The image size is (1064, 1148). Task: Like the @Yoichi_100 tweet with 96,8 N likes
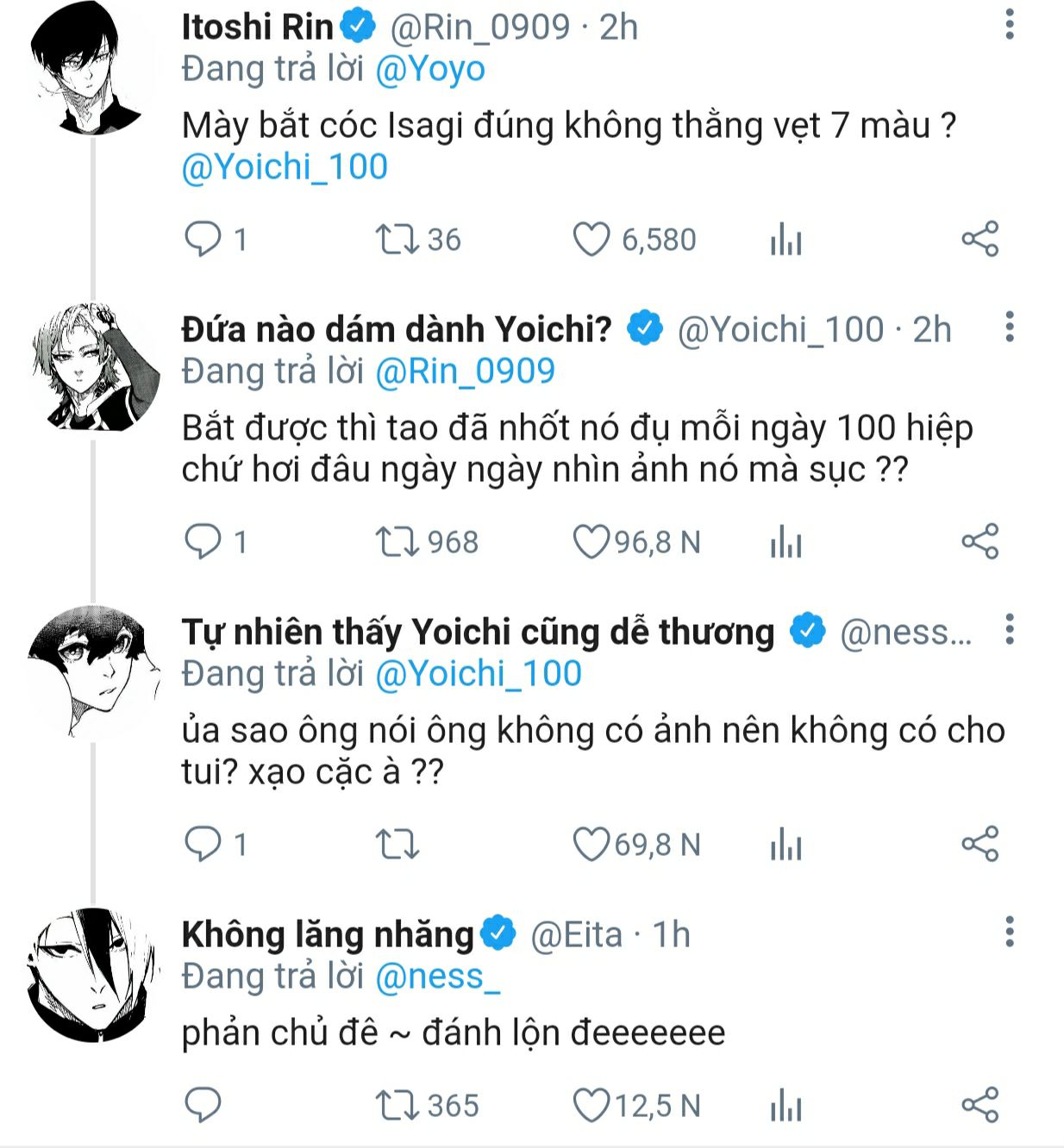point(591,542)
